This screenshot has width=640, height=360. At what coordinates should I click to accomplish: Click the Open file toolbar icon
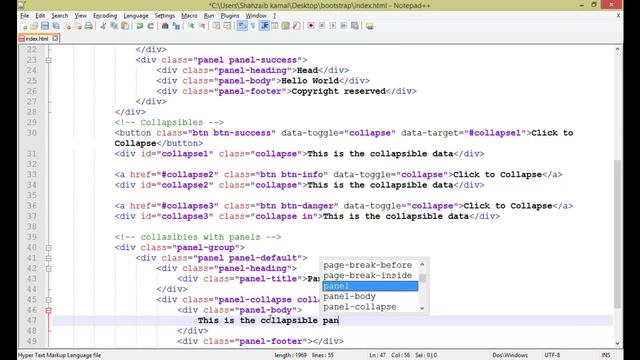pyautogui.click(x=34, y=26)
